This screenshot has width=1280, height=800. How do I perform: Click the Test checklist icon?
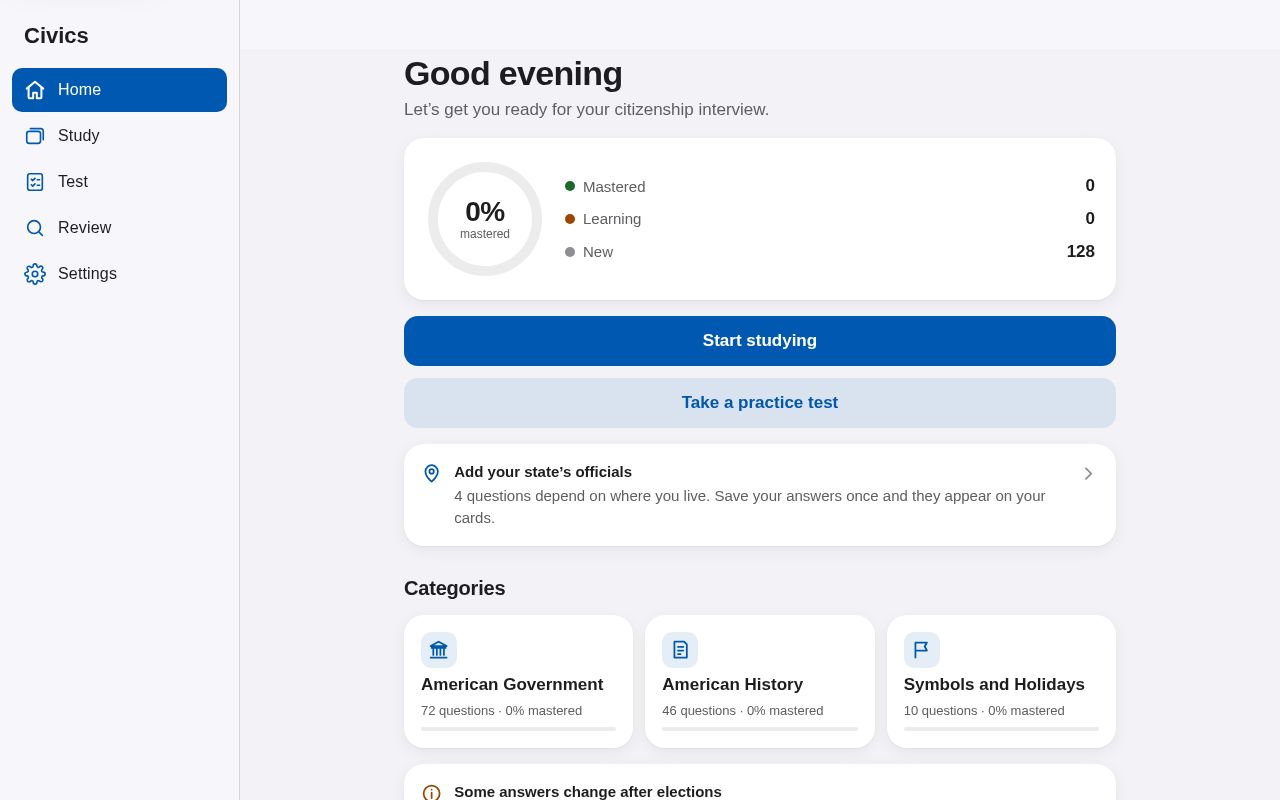pos(35,182)
